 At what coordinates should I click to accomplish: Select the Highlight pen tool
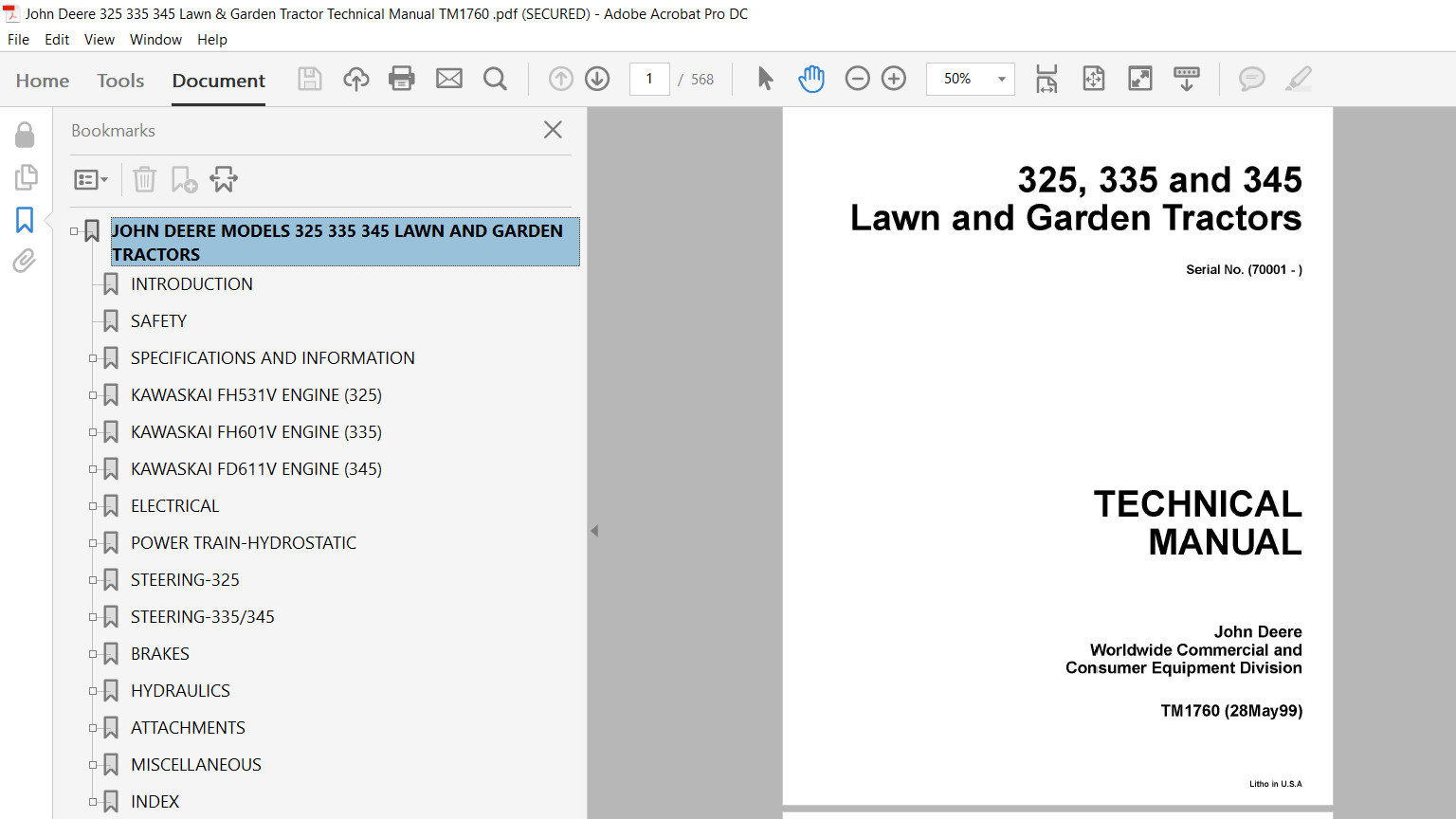(x=1299, y=79)
